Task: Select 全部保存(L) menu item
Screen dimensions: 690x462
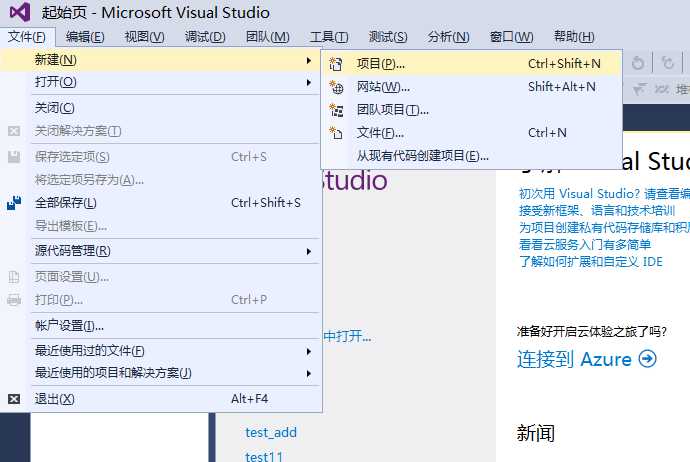Action: 161,203
